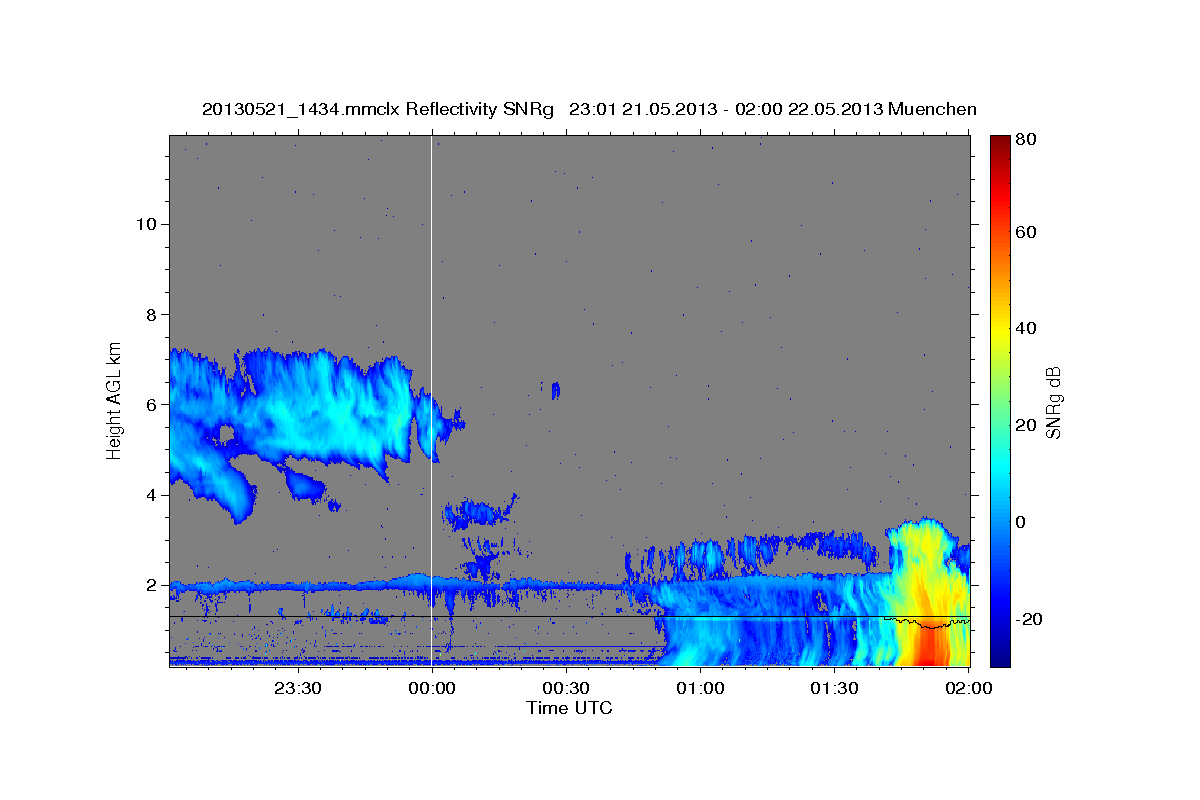This screenshot has height=800, width=1200.
Task: Click the height tick label 4
Action: (x=151, y=495)
